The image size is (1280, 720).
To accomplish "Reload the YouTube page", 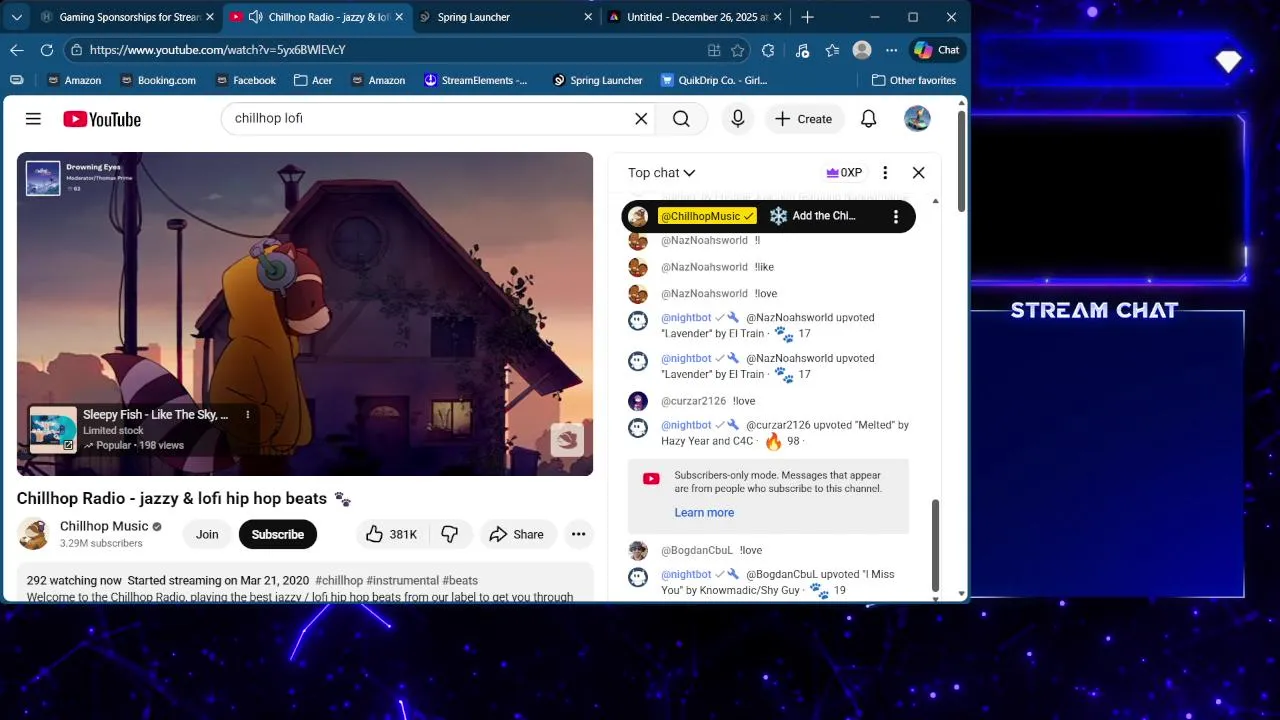I will coord(47,50).
